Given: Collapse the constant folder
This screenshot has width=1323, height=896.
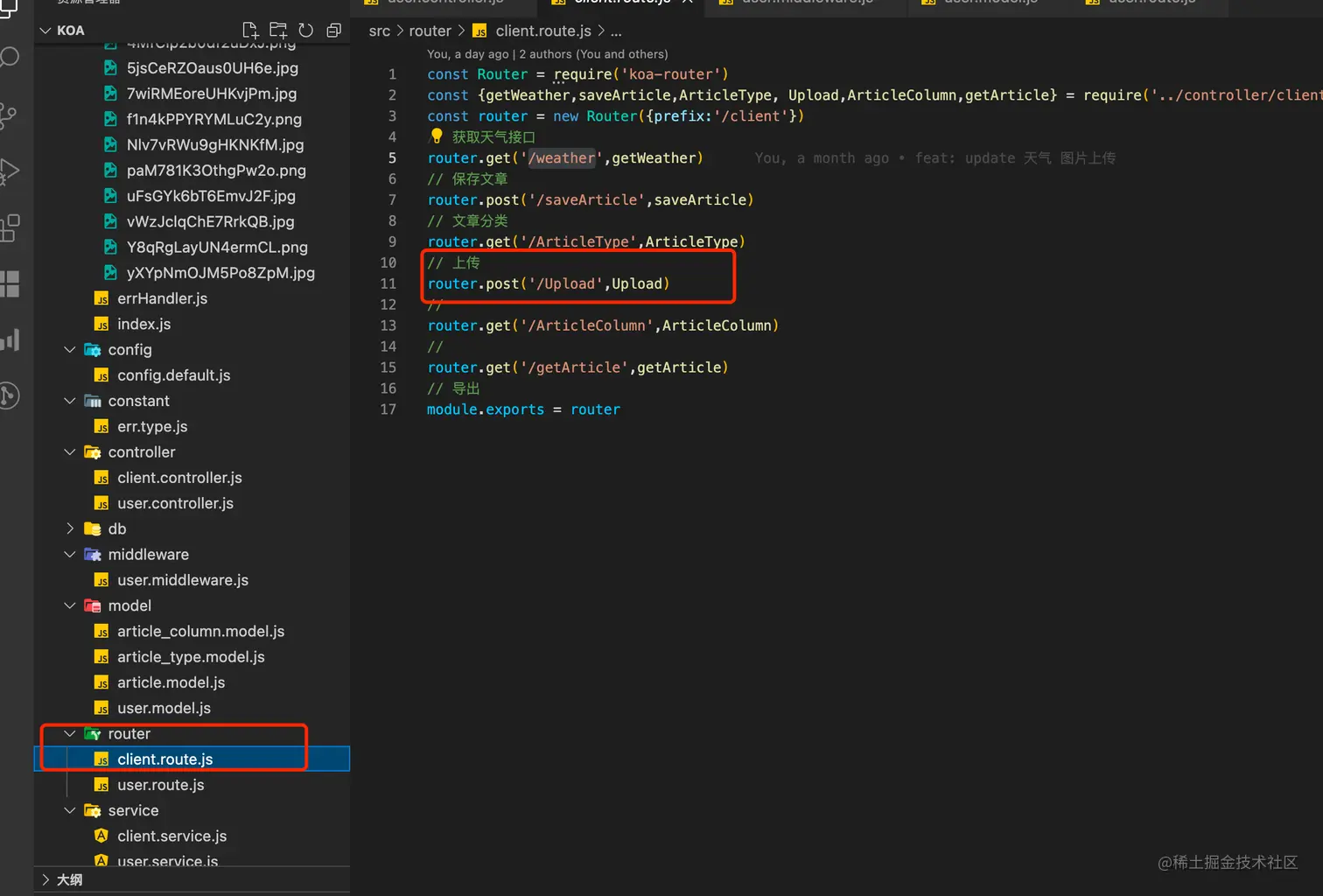Looking at the screenshot, I should (70, 401).
